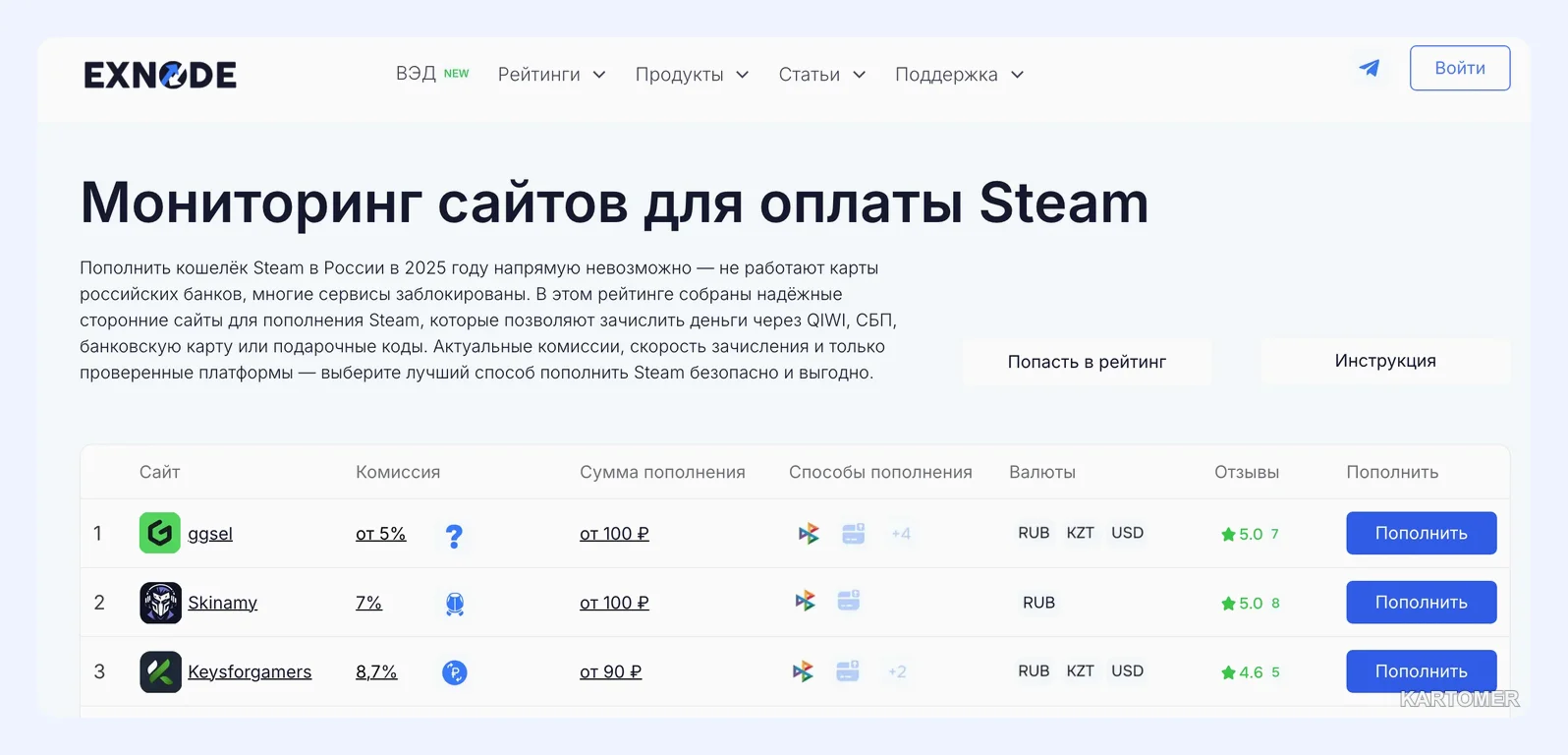The image size is (1568, 755).
Task: Expand the Статьи dropdown menu
Action: (821, 75)
